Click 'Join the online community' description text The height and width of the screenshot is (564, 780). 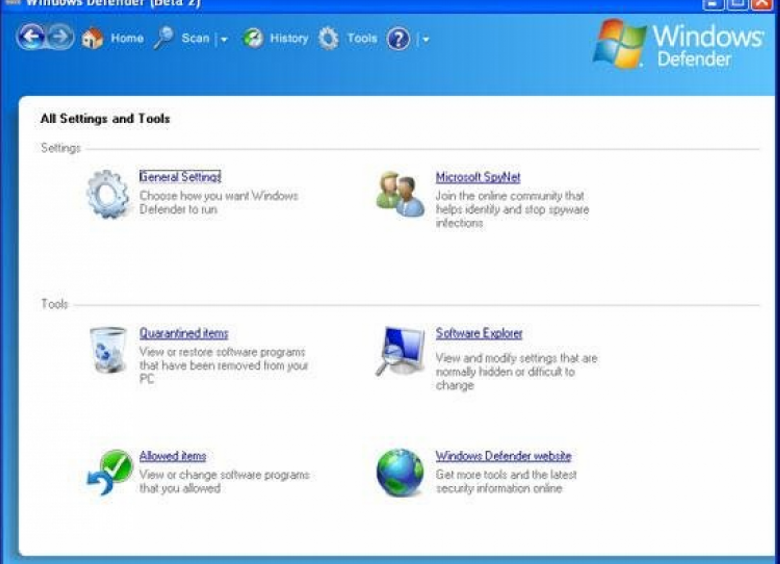click(x=512, y=209)
